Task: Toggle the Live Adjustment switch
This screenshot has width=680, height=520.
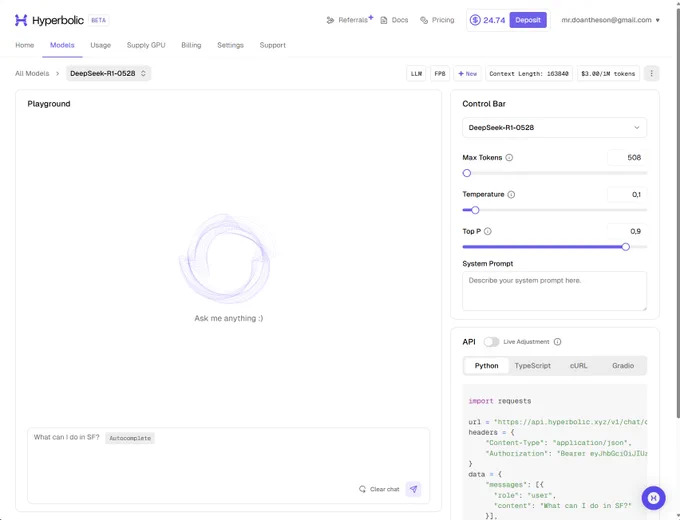Action: (x=491, y=342)
